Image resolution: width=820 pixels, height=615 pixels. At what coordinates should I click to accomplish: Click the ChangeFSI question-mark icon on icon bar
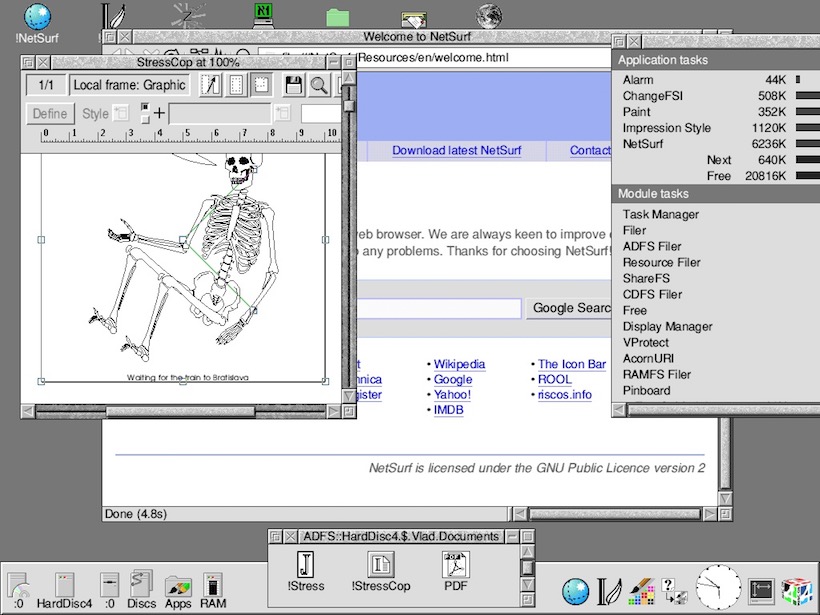[675, 591]
